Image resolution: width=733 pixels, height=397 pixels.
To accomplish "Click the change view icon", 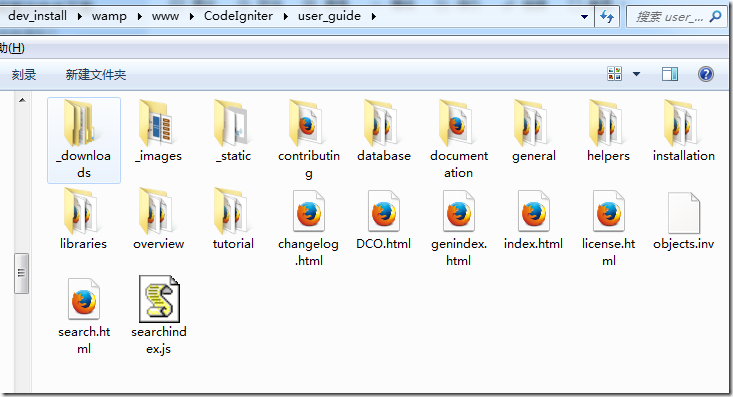I will coord(614,74).
